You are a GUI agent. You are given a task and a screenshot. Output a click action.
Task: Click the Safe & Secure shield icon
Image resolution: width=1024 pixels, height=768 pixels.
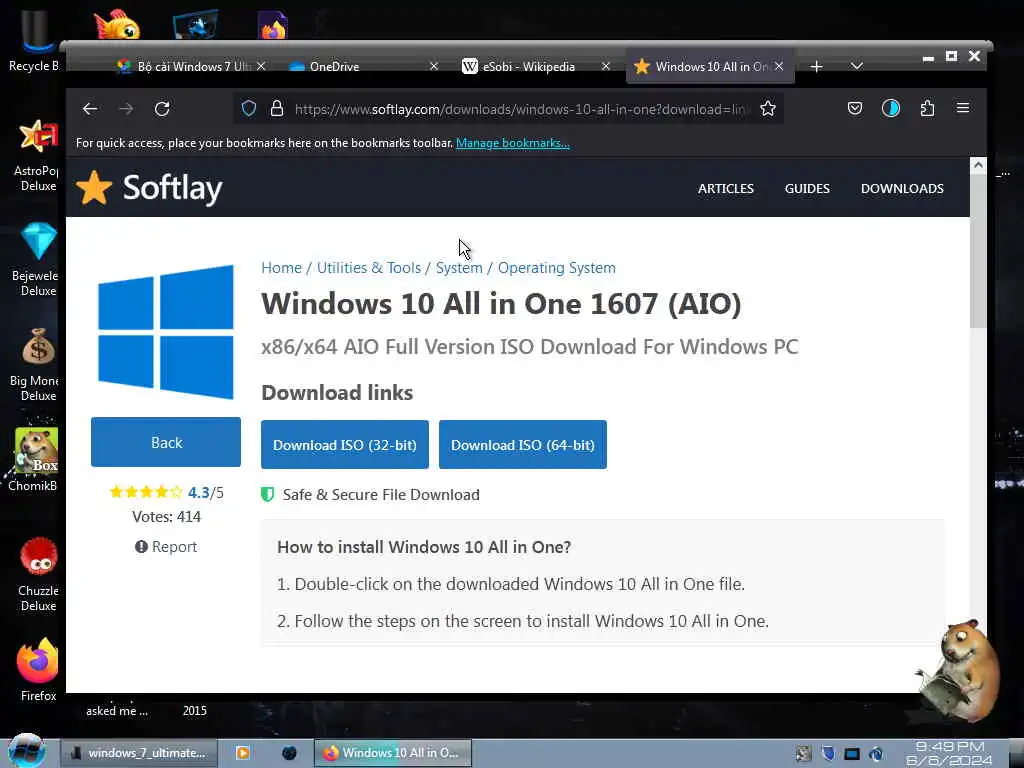pyautogui.click(x=267, y=494)
